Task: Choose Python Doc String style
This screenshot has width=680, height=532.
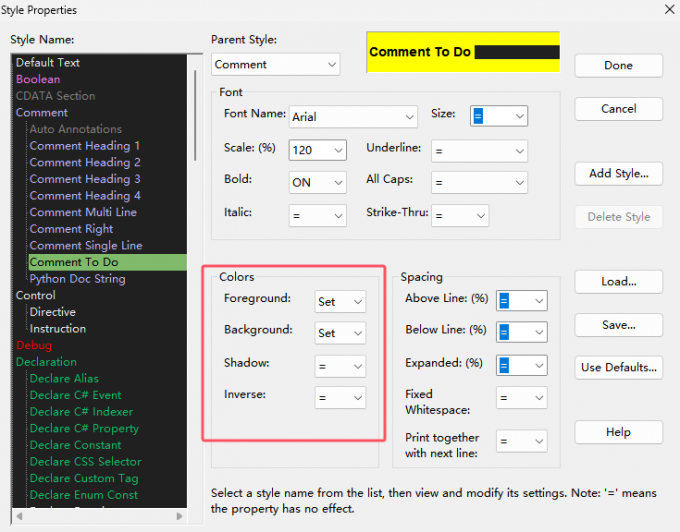Action: tap(77, 279)
